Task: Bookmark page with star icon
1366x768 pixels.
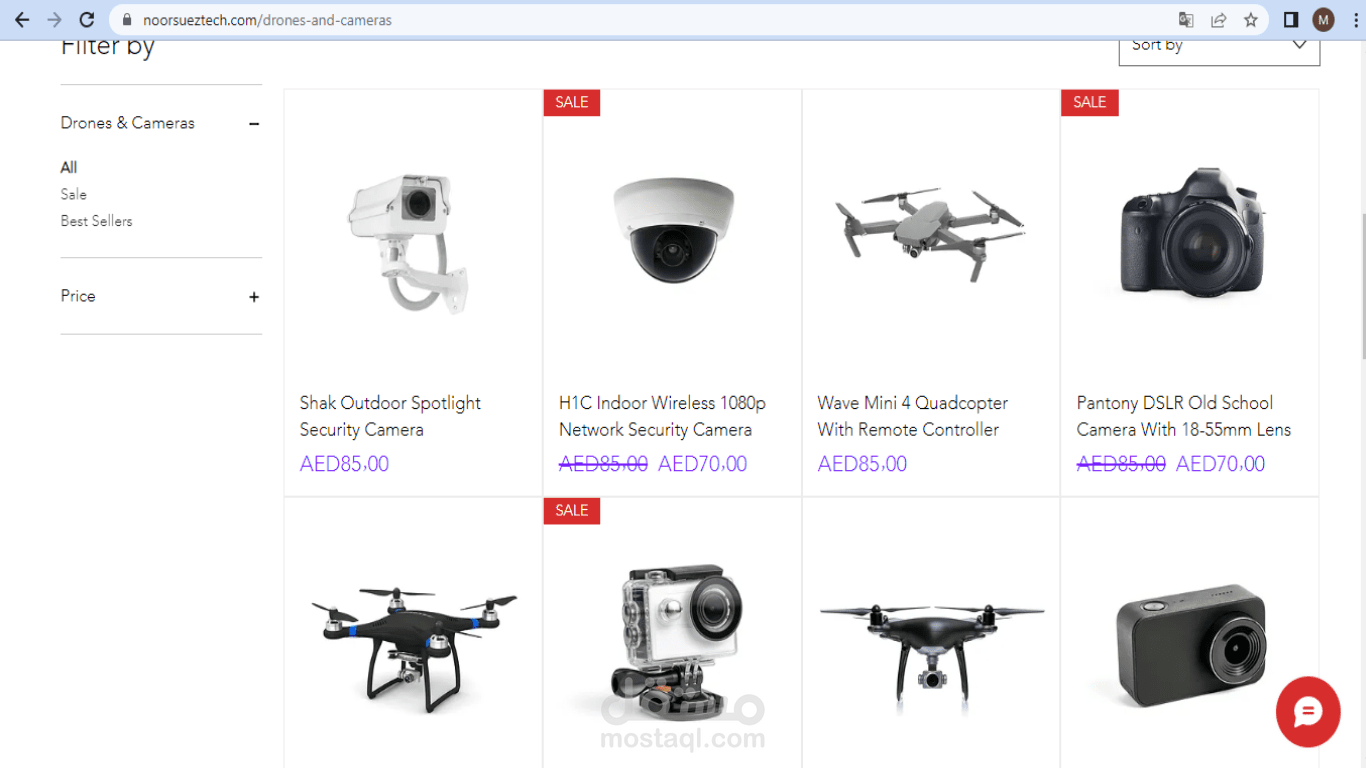Action: click(x=1251, y=20)
